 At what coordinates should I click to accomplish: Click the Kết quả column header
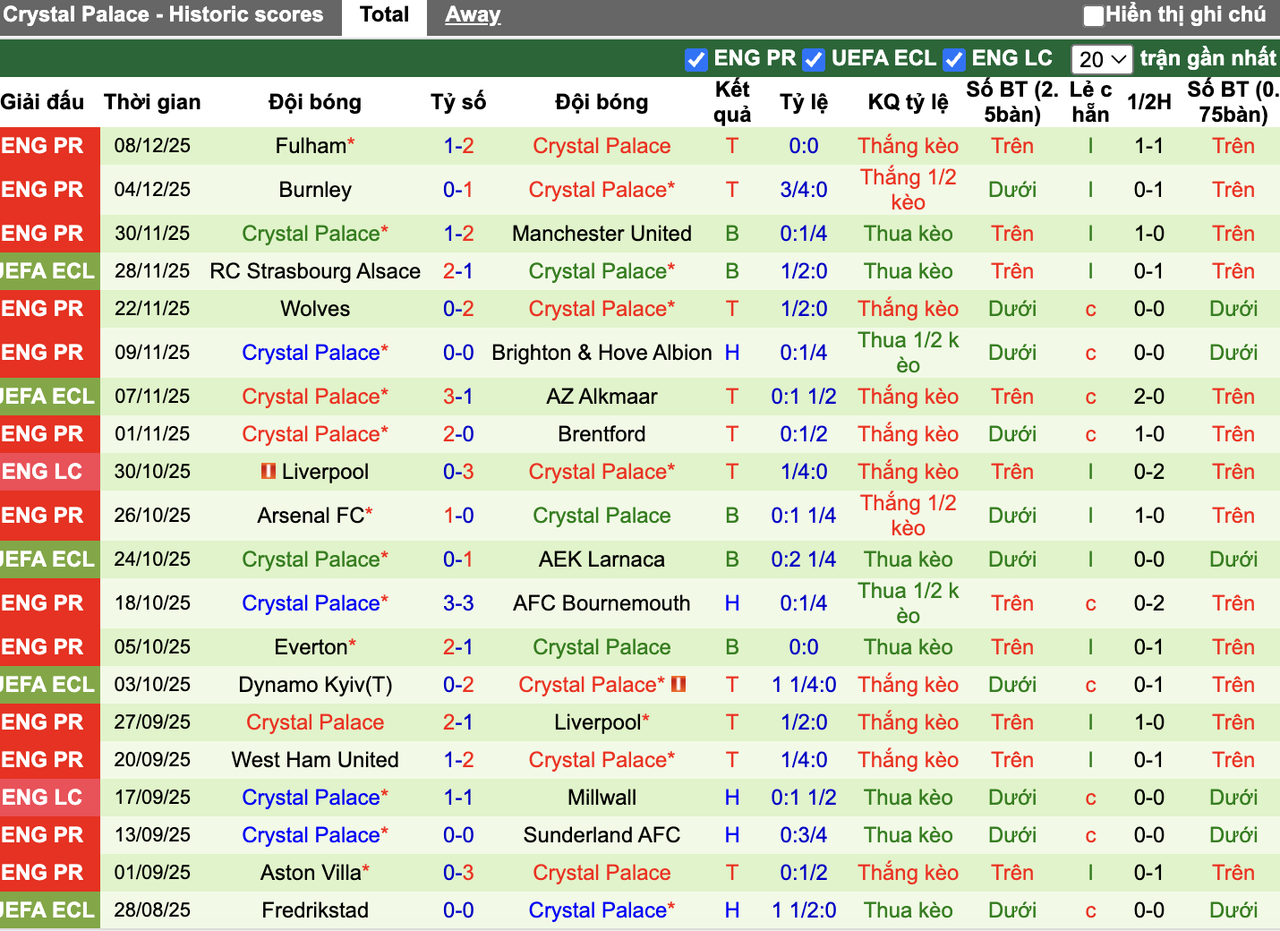733,102
